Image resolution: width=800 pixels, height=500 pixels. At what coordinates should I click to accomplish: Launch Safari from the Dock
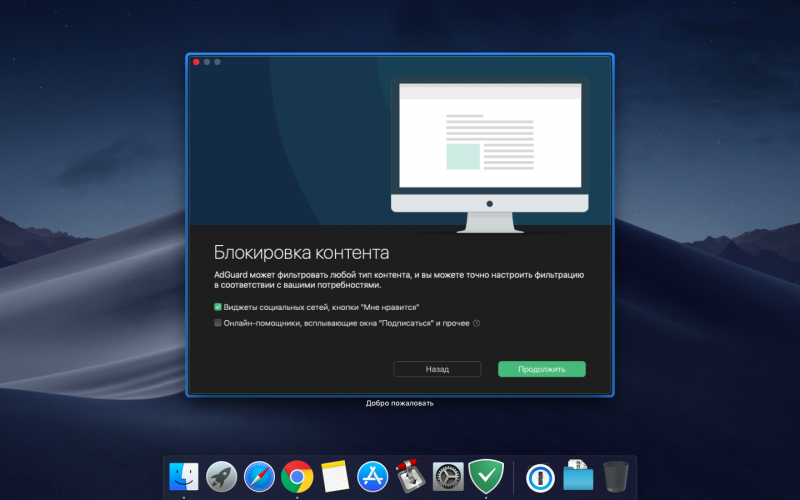click(x=259, y=477)
